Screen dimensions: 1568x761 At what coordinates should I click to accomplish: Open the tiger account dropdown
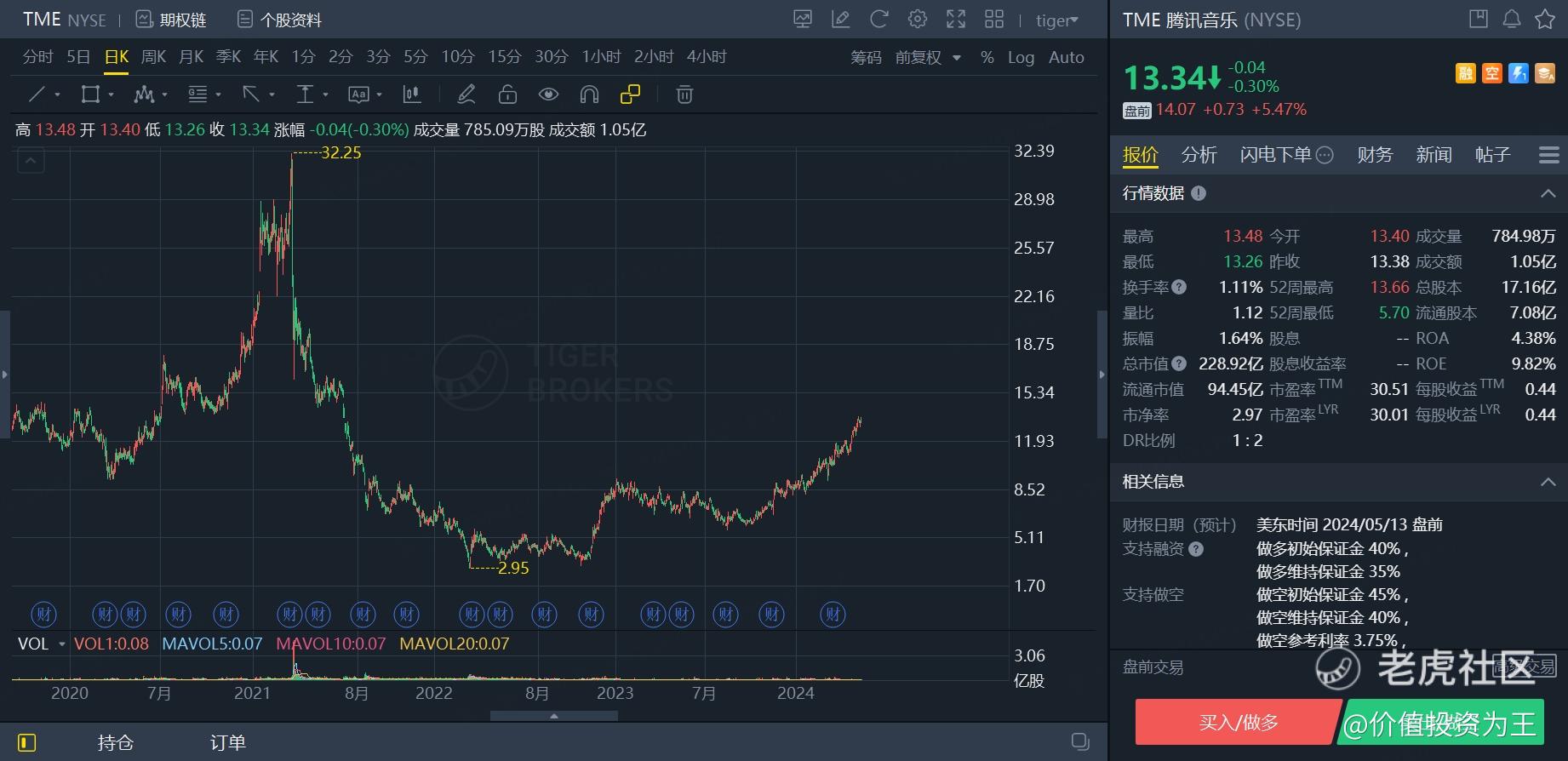(1057, 20)
